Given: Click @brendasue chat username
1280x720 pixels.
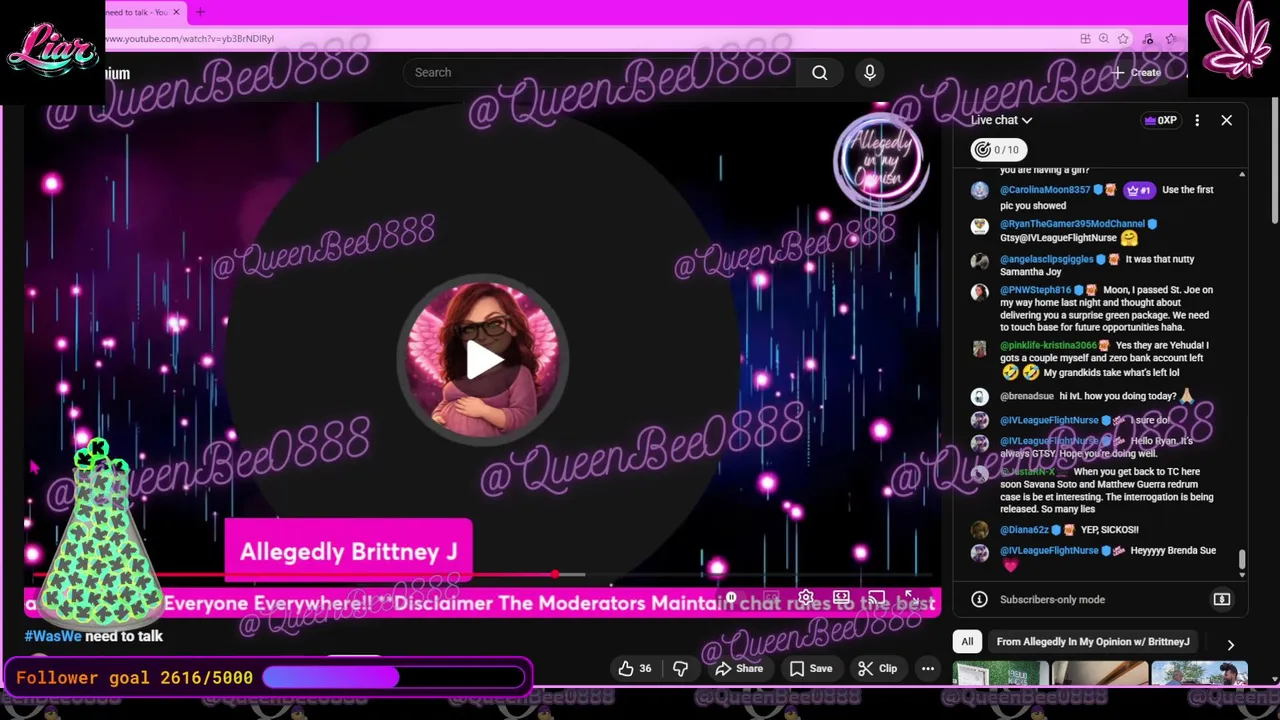Looking at the screenshot, I should pyautogui.click(x=1027, y=396).
